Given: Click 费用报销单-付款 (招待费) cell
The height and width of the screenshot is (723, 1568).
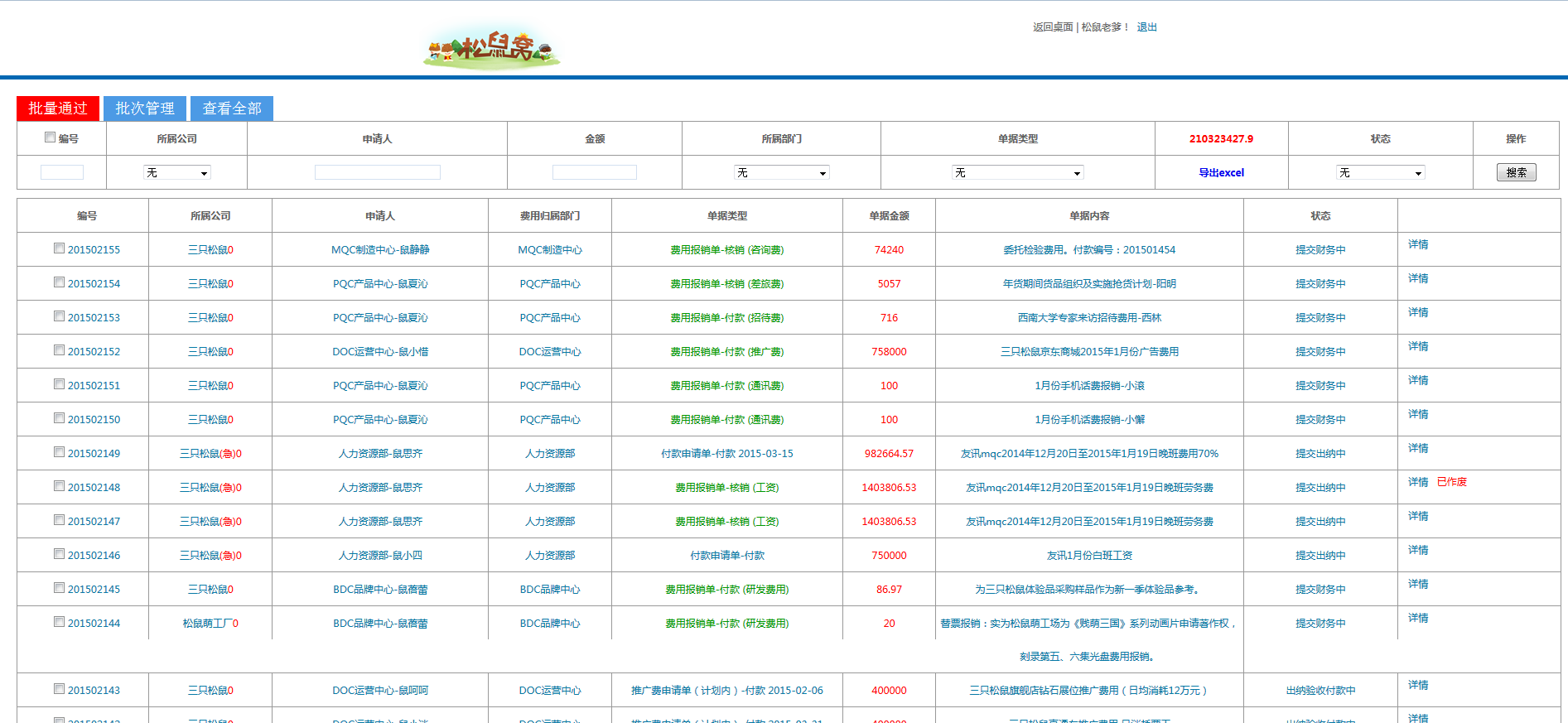Looking at the screenshot, I should [x=727, y=318].
